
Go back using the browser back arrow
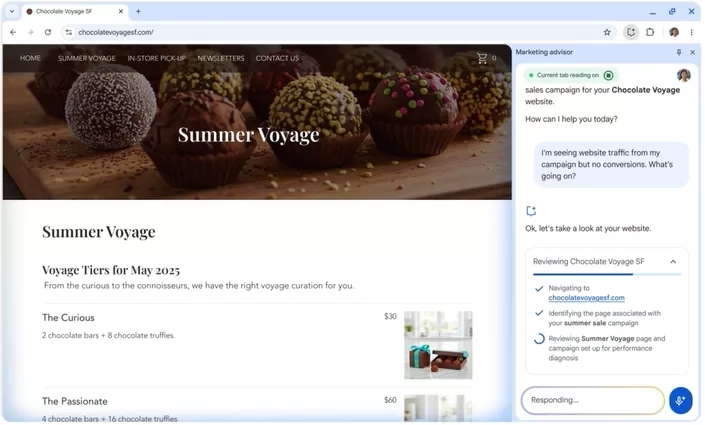[x=13, y=32]
